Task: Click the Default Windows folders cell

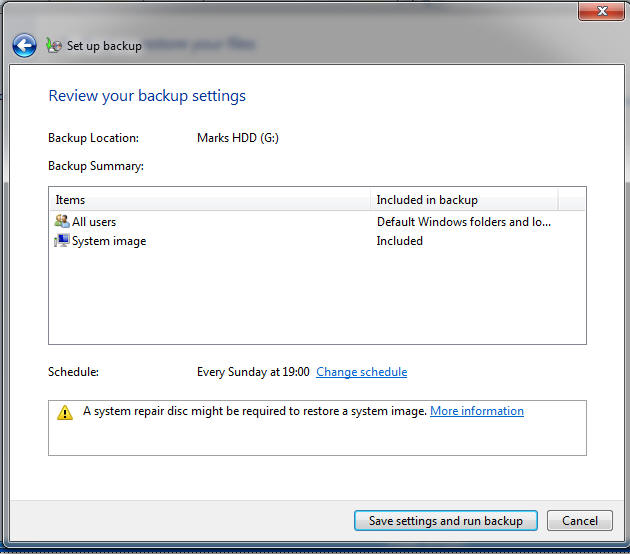Action: tap(463, 222)
